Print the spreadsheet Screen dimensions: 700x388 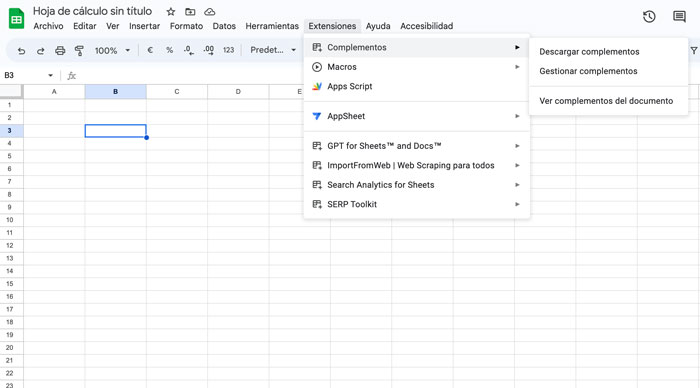60,50
